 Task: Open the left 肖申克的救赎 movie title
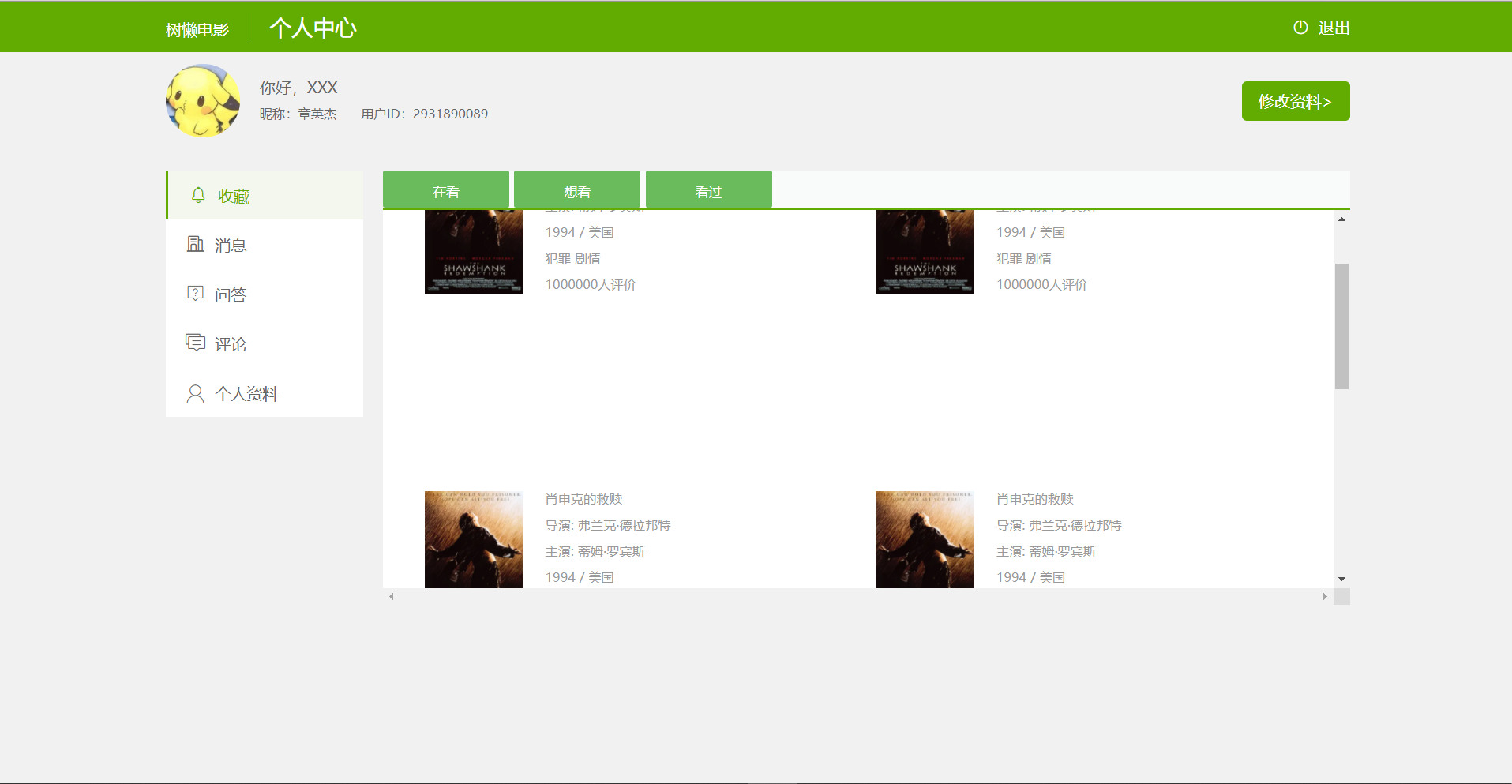click(584, 499)
